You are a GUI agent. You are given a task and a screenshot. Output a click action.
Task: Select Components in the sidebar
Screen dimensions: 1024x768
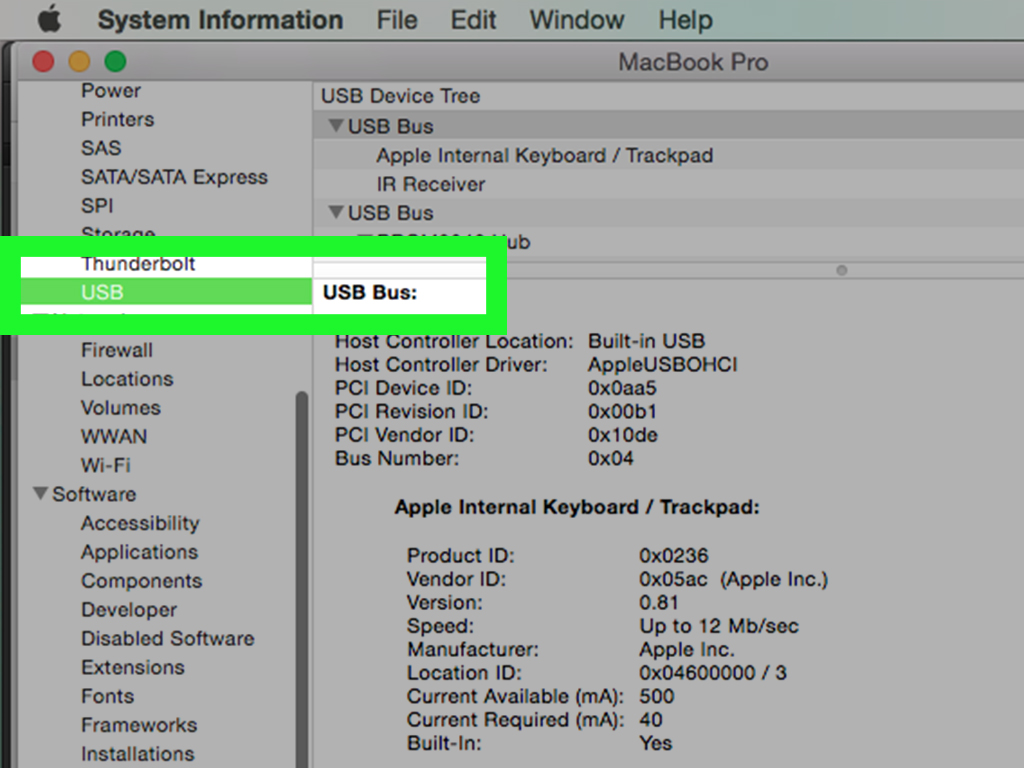[x=142, y=581]
